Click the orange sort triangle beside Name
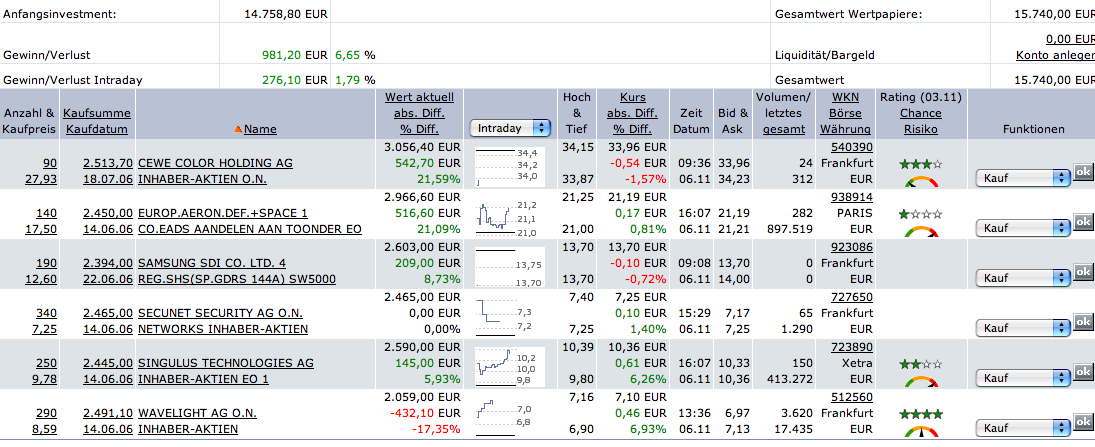Viewport: 1095px width, 447px height. [x=238, y=129]
